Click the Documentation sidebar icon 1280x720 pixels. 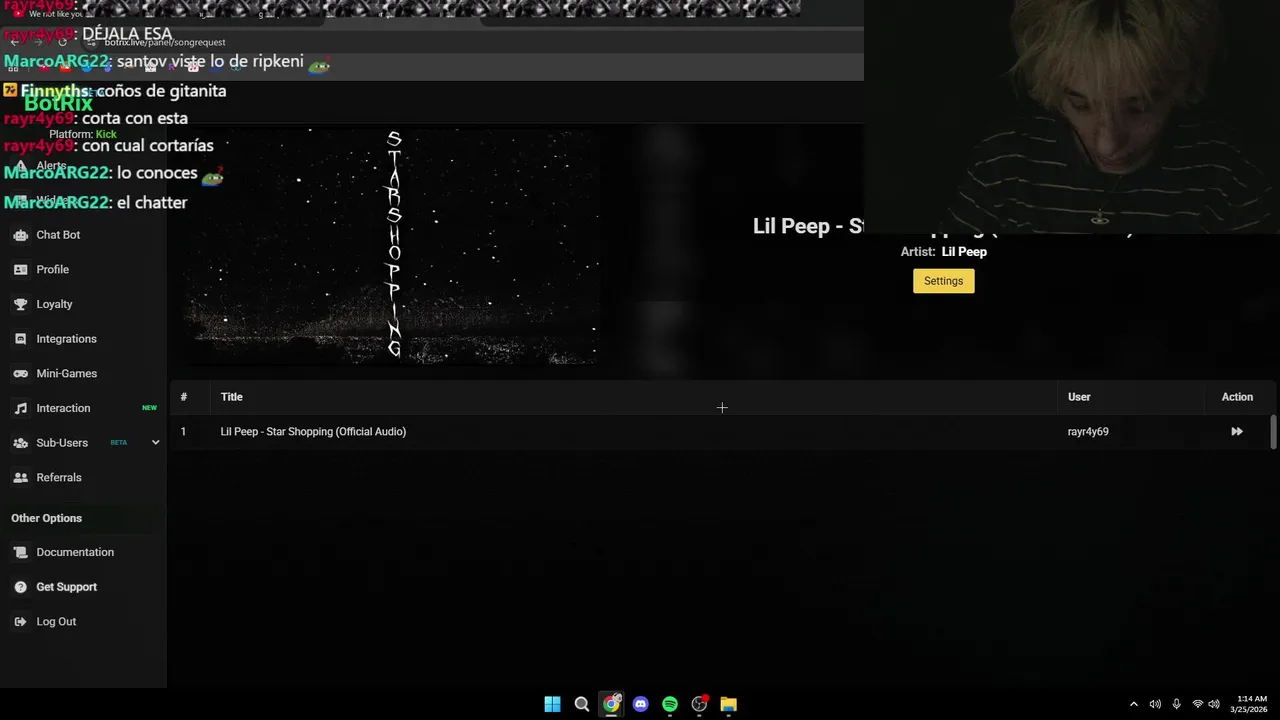click(x=20, y=552)
